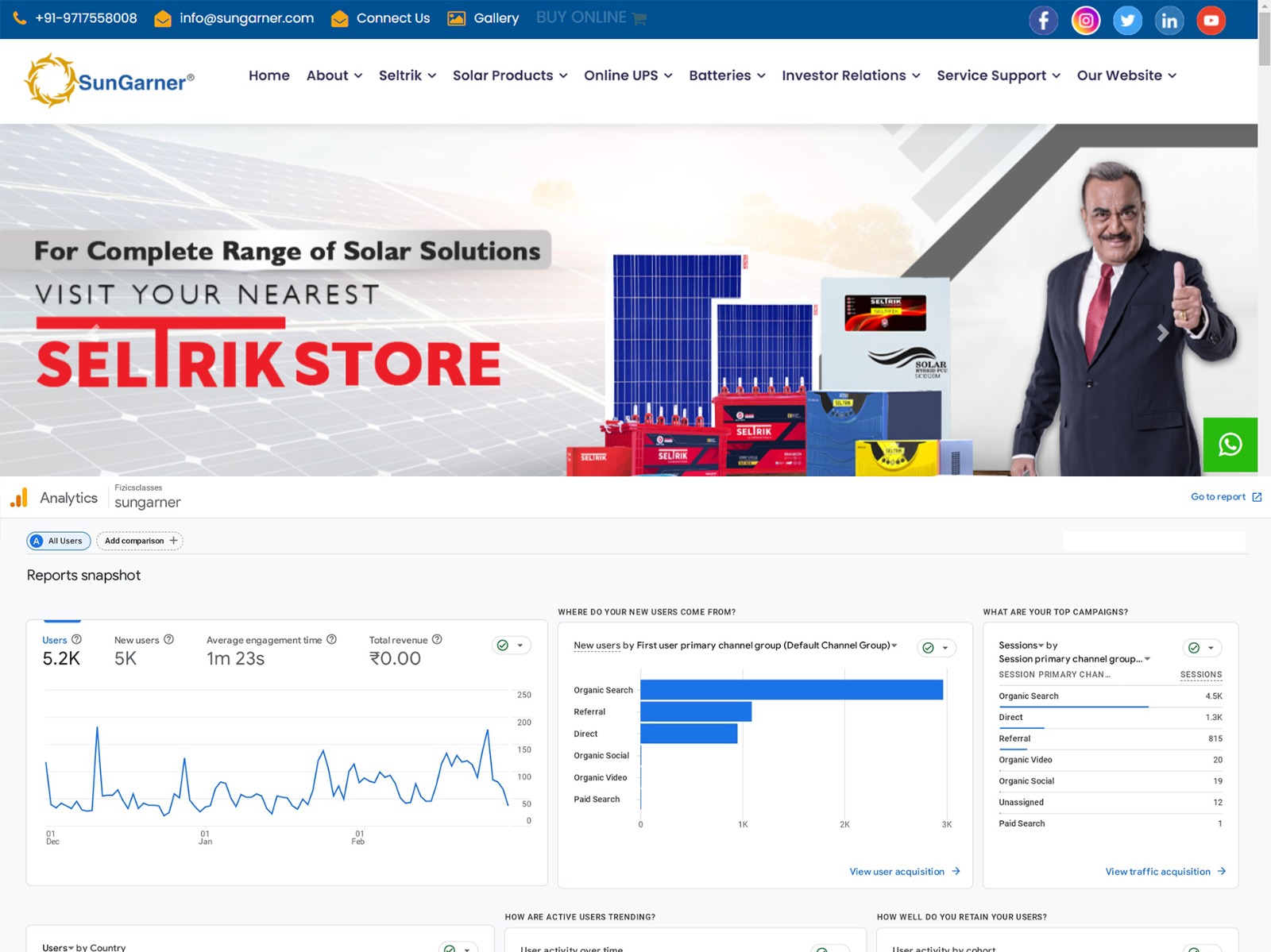Open the Instagram social icon
This screenshot has width=1271, height=952.
[1086, 20]
